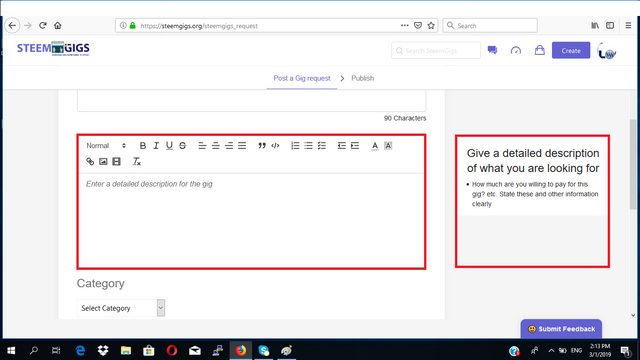
Task: Toggle italic formatting in the editor
Action: (x=156, y=145)
